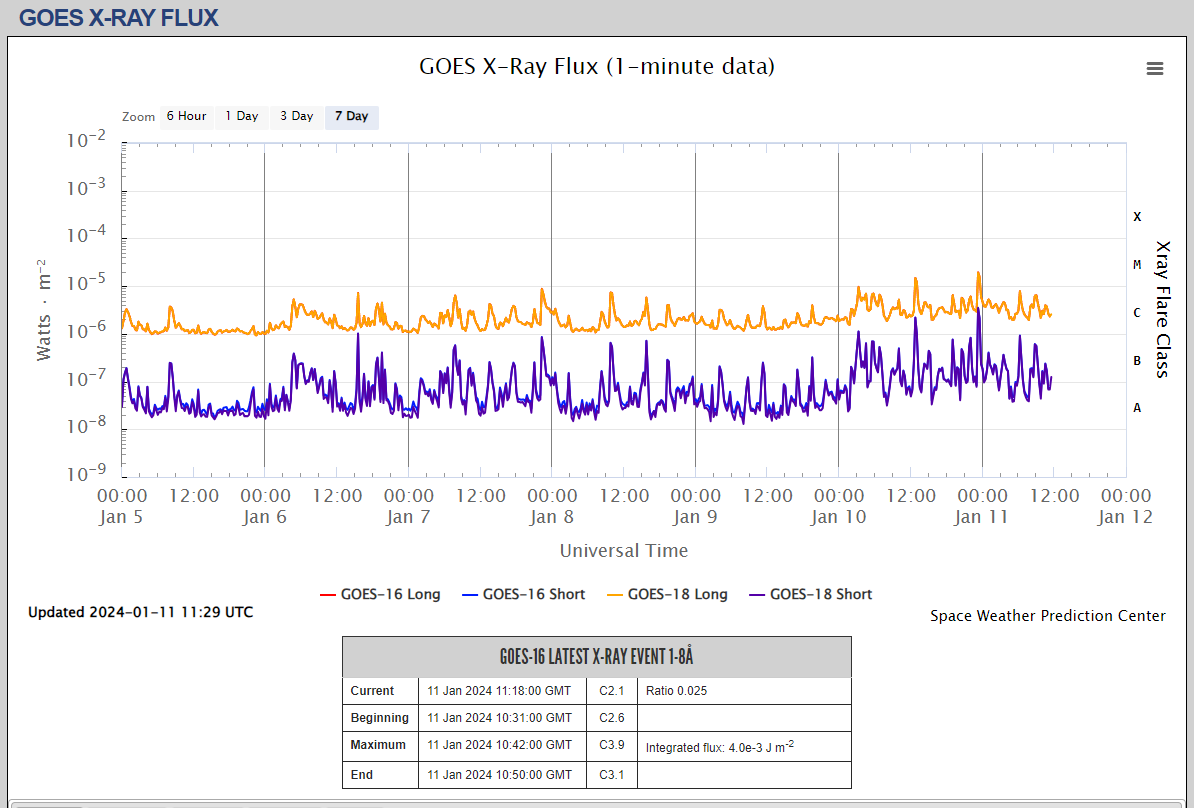Select the 6 Hour zoom range
The image size is (1194, 808).
[186, 117]
